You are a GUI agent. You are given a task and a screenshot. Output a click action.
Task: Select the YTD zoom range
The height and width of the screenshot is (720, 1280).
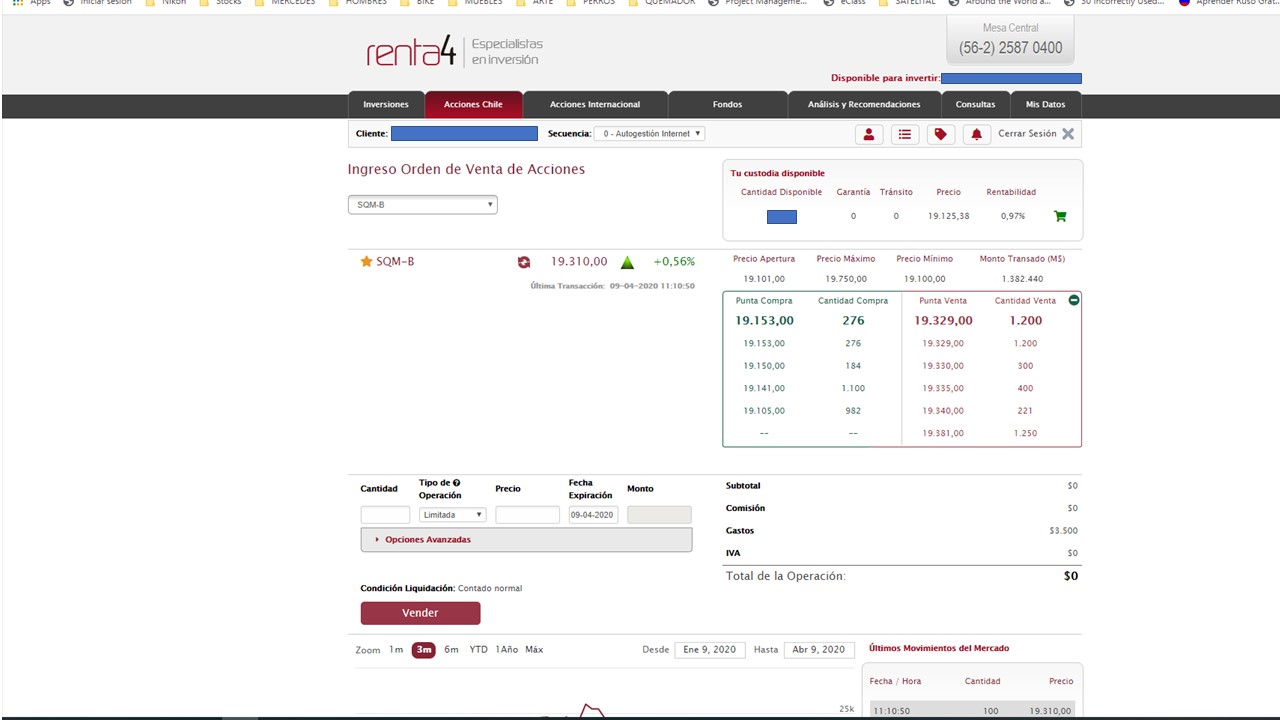point(479,650)
